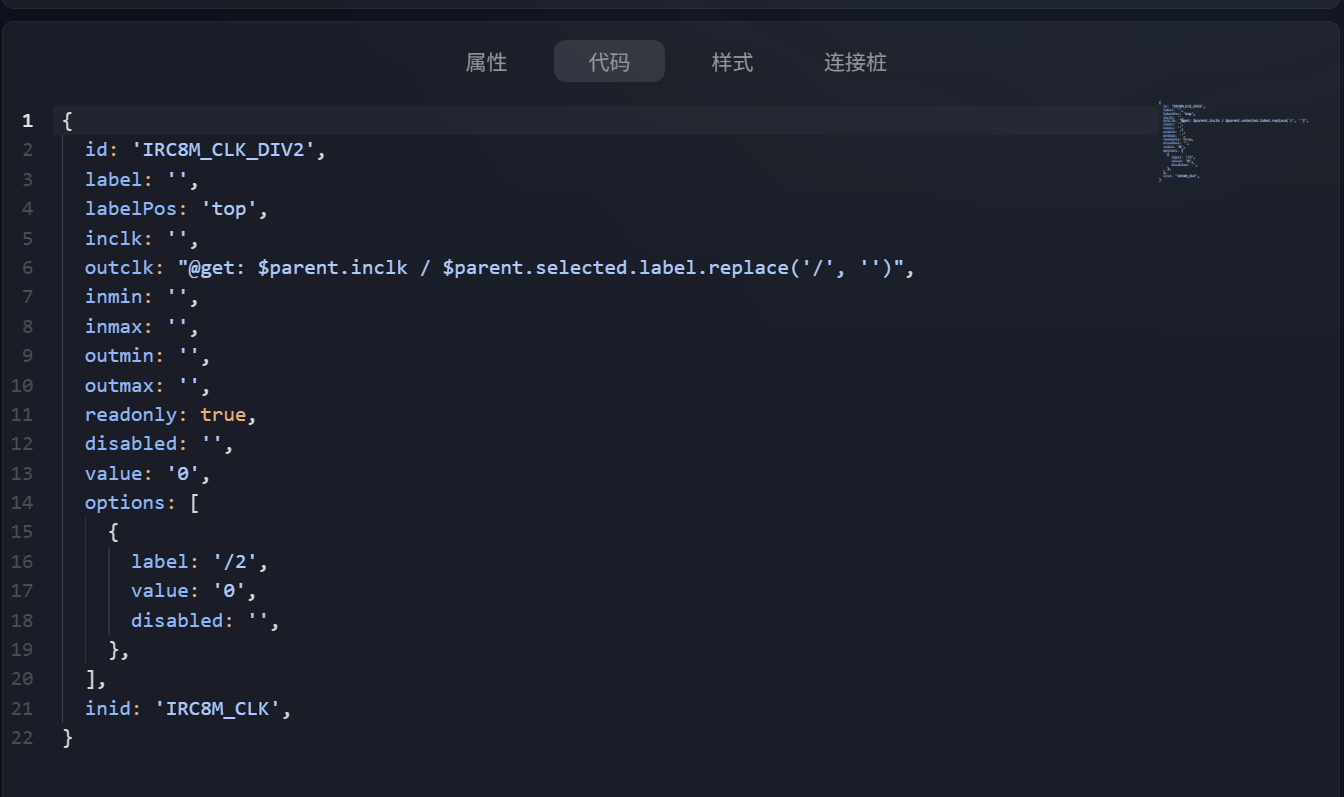
Task: Click the readonly value true
Action: (x=223, y=414)
